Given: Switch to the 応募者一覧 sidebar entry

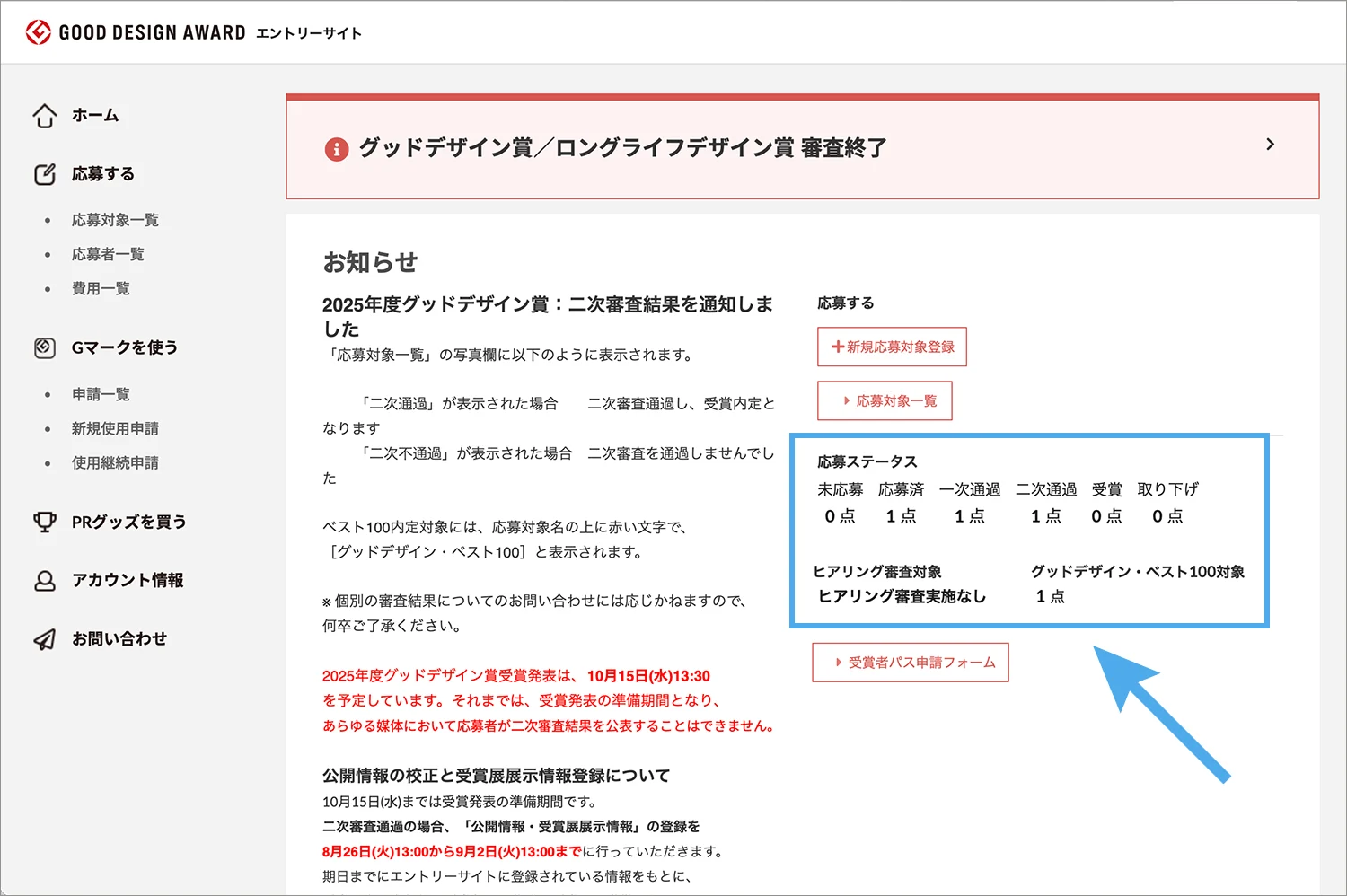Looking at the screenshot, I should click(107, 253).
